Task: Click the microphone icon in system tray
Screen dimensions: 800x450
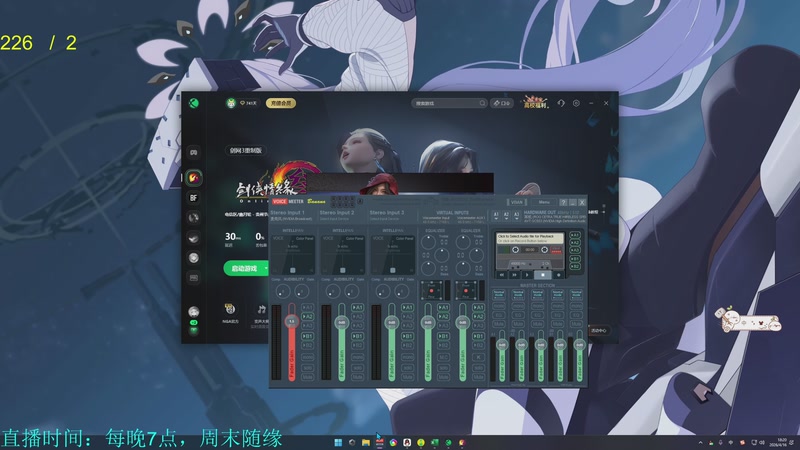Action: pos(720,442)
